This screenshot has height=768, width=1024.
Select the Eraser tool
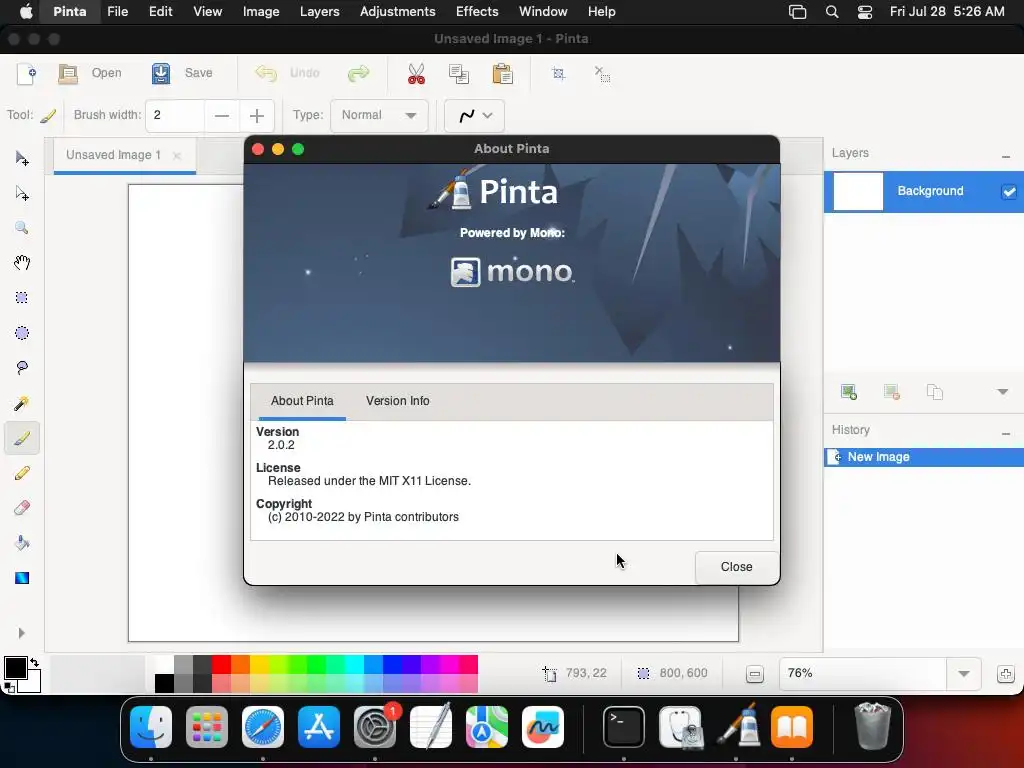[x=22, y=508]
